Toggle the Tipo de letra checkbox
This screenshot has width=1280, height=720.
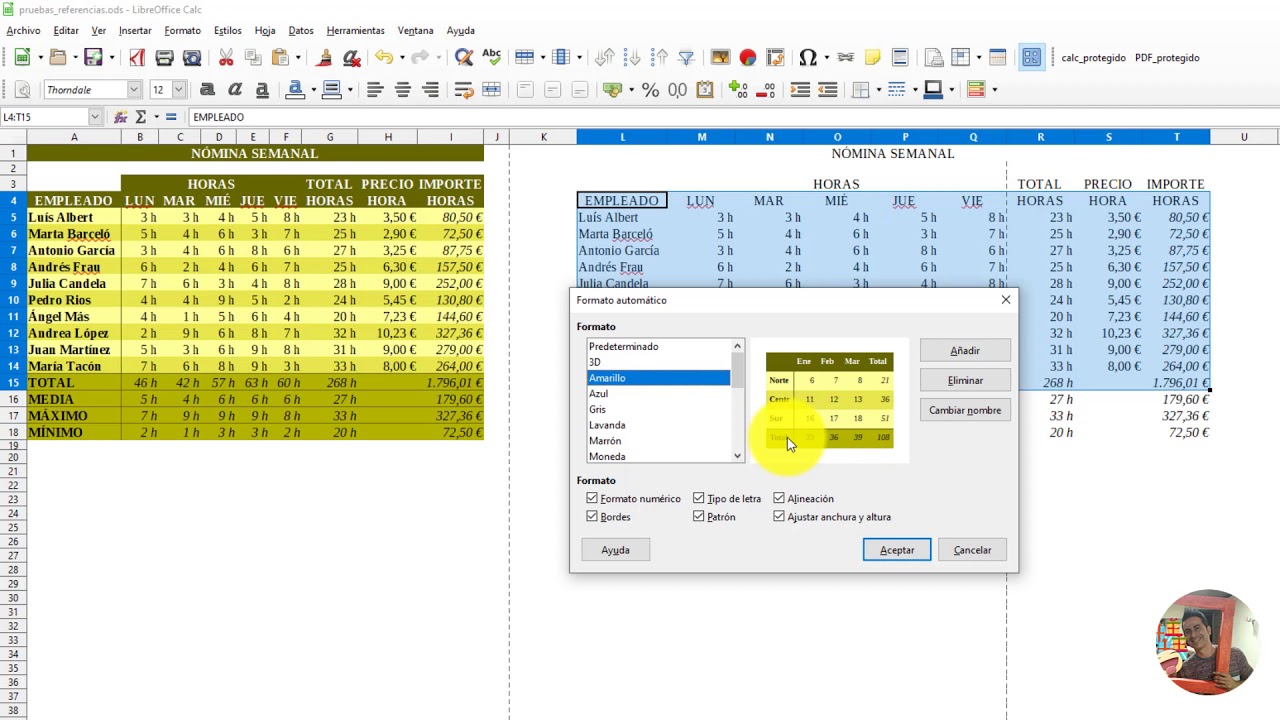click(x=699, y=498)
